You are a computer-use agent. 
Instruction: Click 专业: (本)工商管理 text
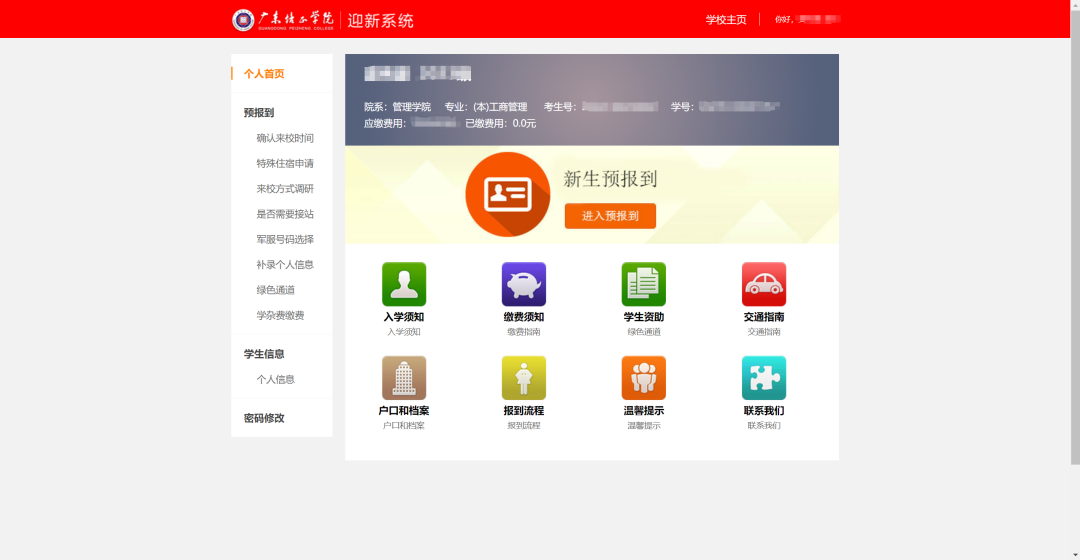click(x=486, y=107)
